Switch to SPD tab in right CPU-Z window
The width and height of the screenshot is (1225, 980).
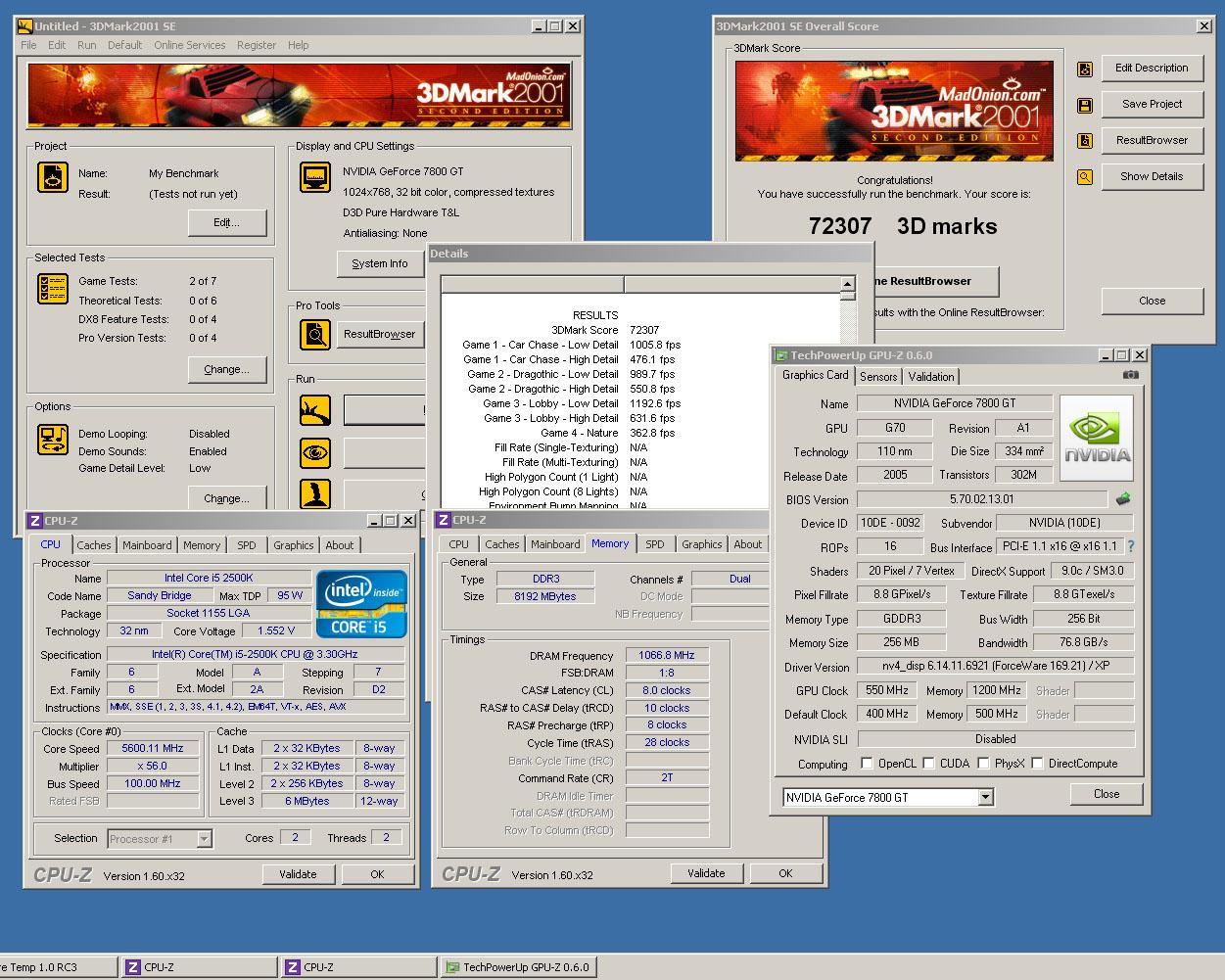[x=655, y=544]
